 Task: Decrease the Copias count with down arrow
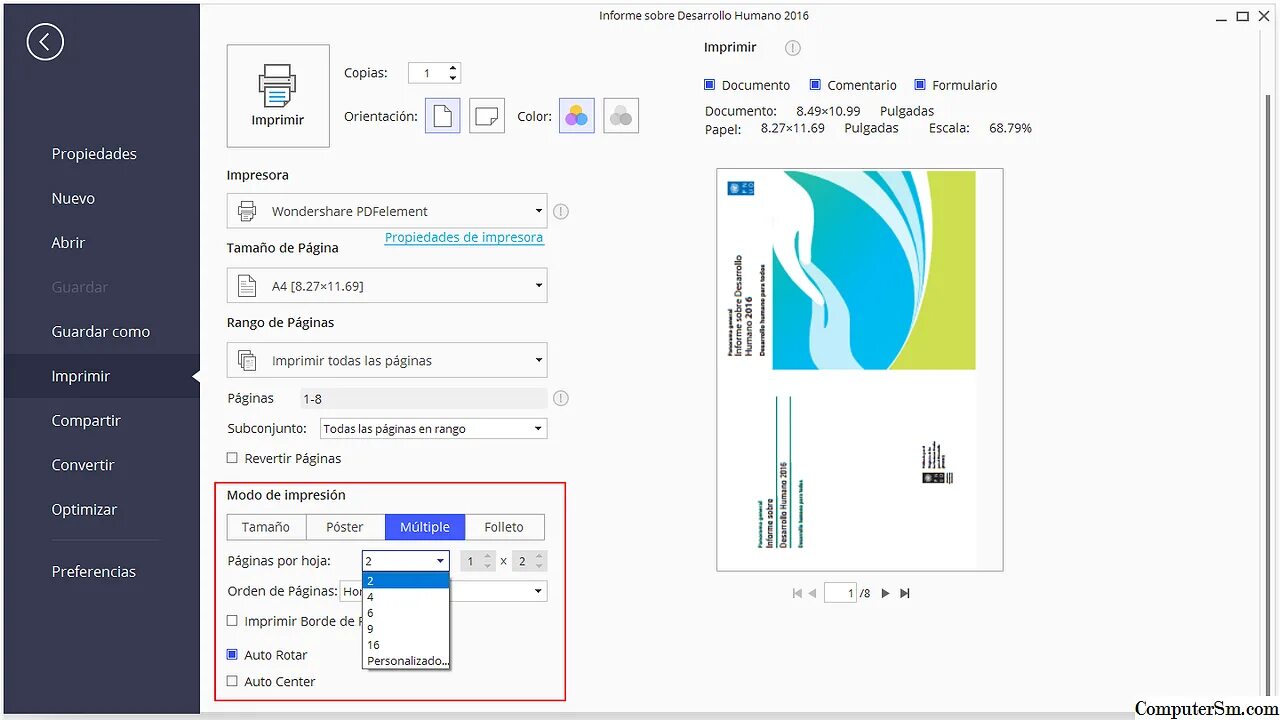(453, 78)
